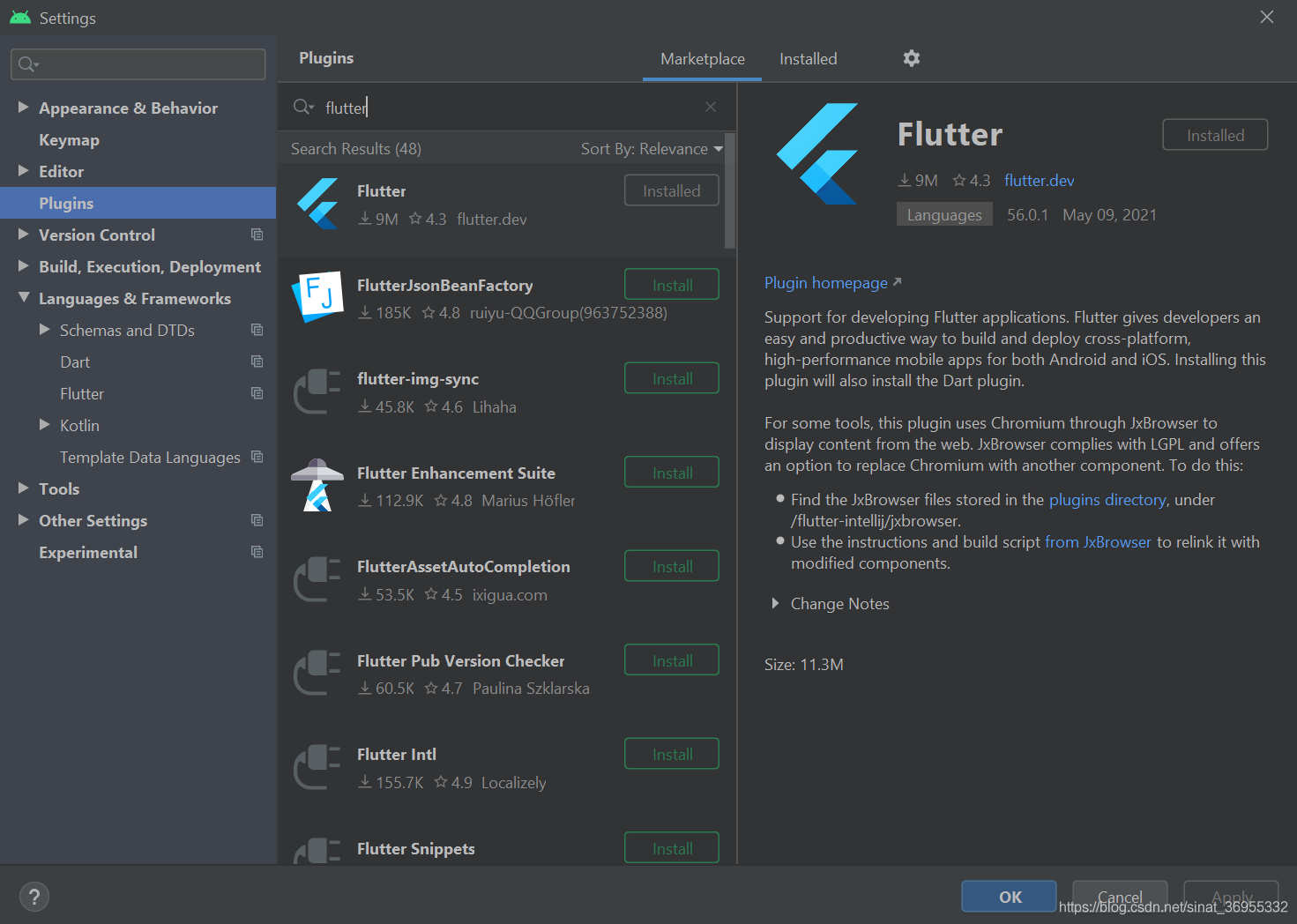Click the 'Search Results (48)' label
The width and height of the screenshot is (1297, 924).
tap(356, 149)
